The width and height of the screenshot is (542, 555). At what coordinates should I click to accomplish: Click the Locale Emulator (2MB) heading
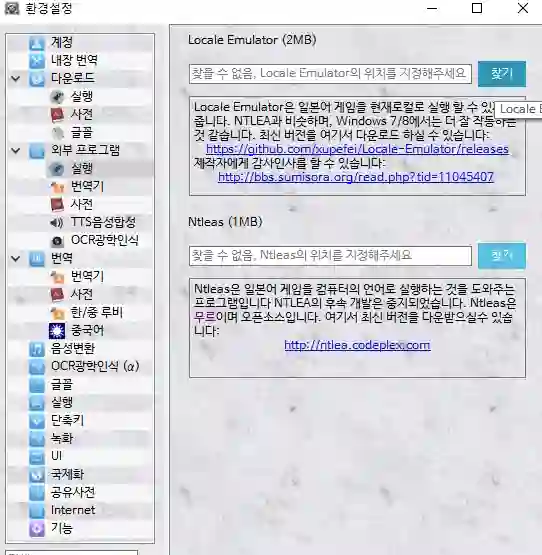pos(252,40)
